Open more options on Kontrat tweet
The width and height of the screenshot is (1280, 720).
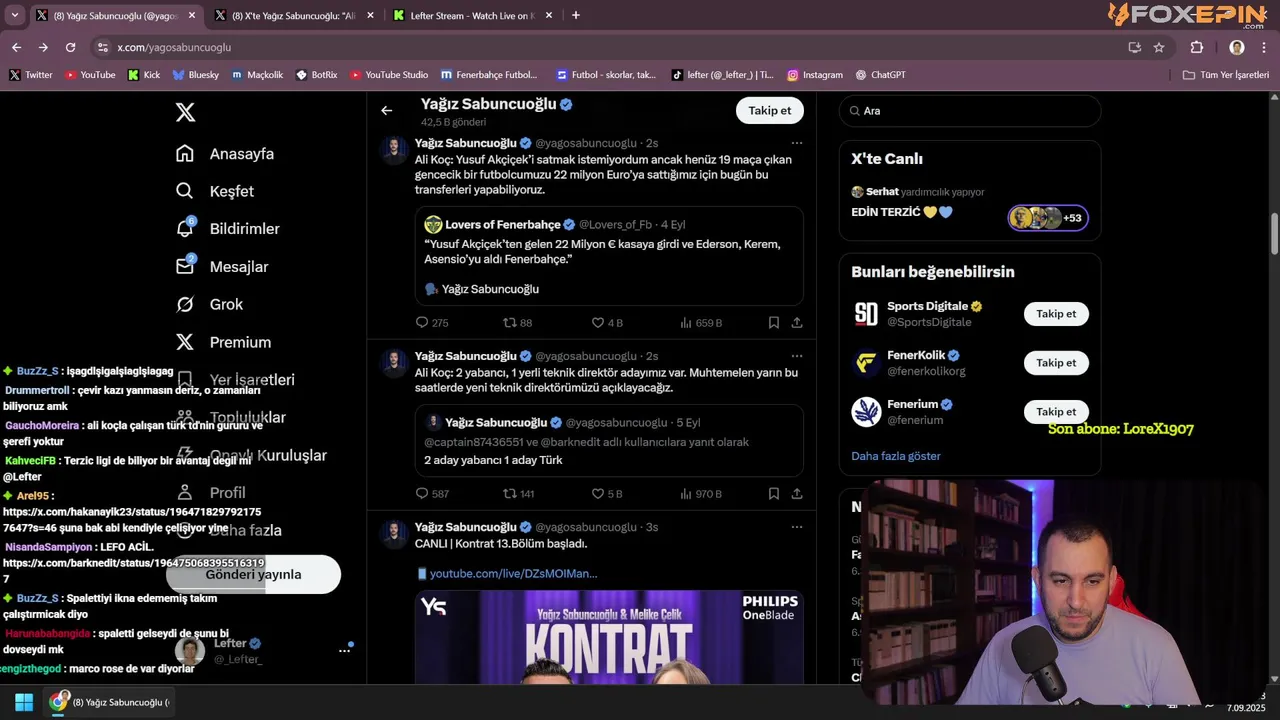[797, 527]
